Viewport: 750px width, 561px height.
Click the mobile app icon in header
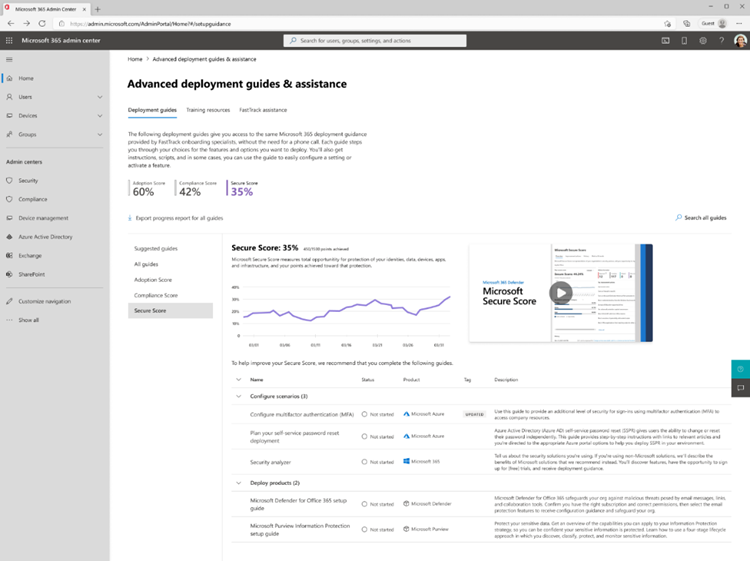point(684,41)
